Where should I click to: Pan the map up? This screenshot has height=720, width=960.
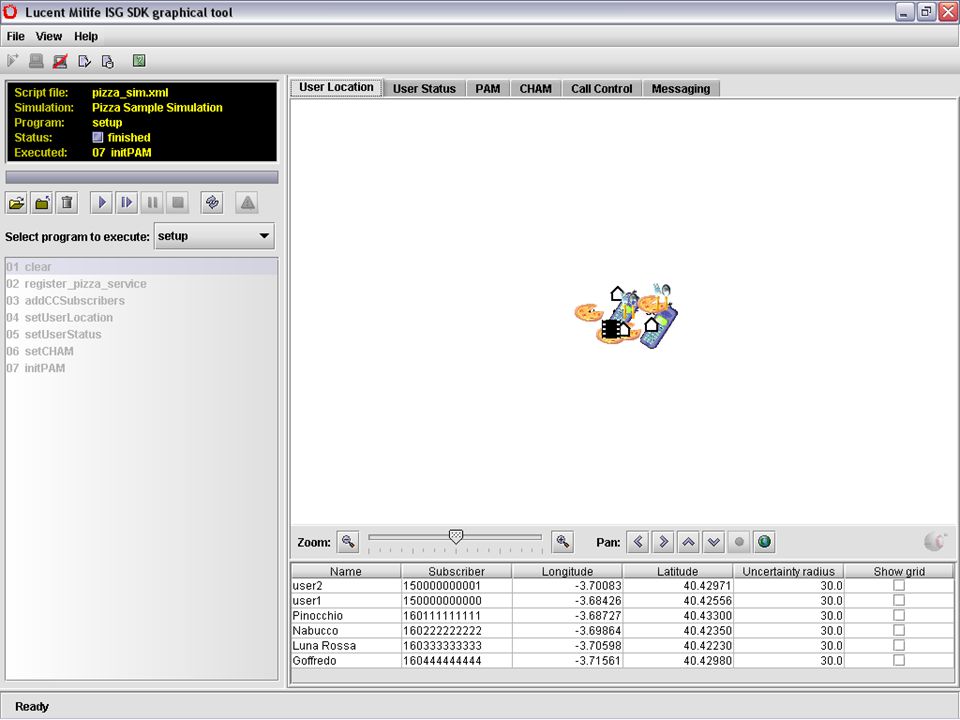[x=688, y=542]
